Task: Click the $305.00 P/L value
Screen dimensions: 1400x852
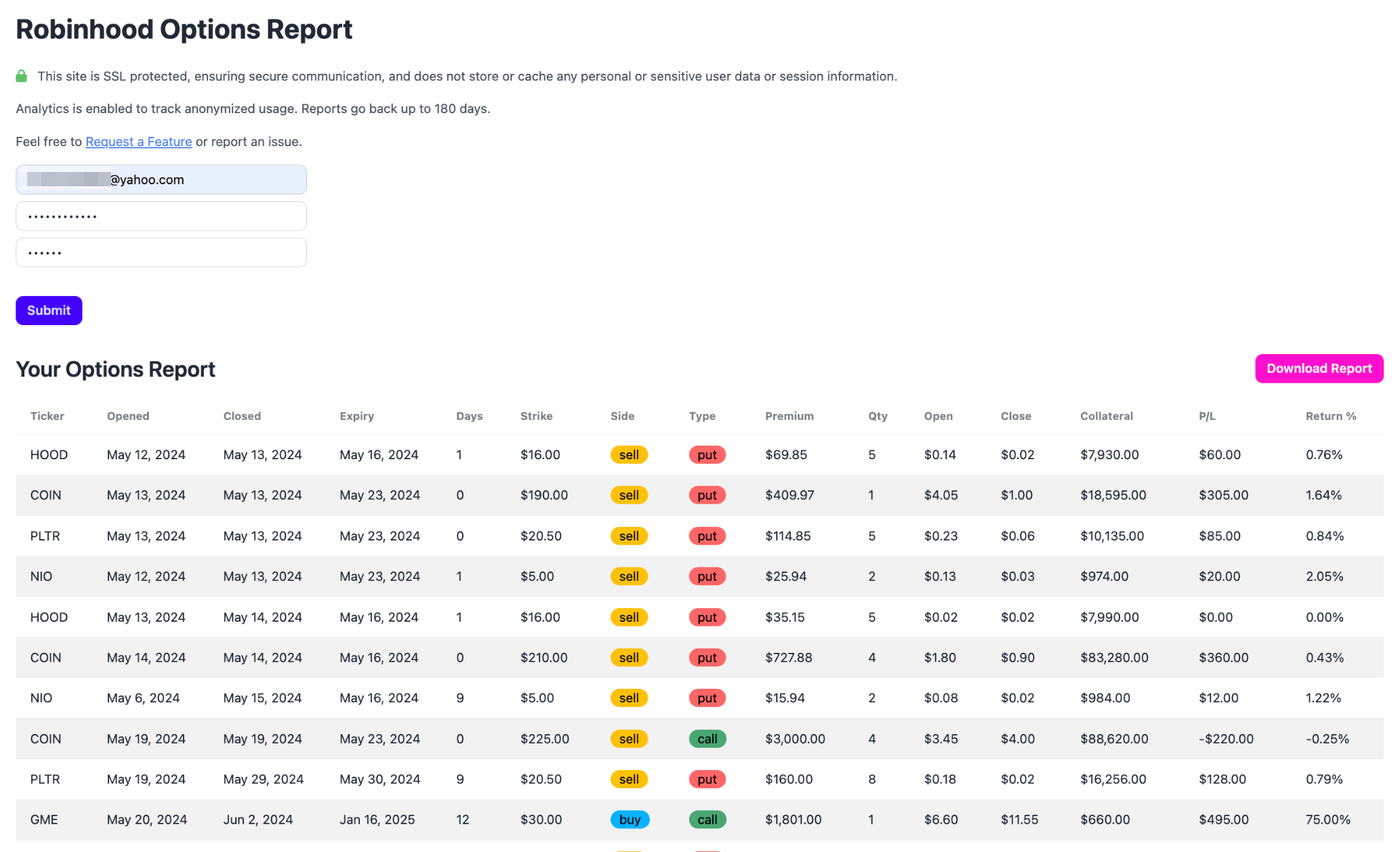Action: click(x=1223, y=495)
